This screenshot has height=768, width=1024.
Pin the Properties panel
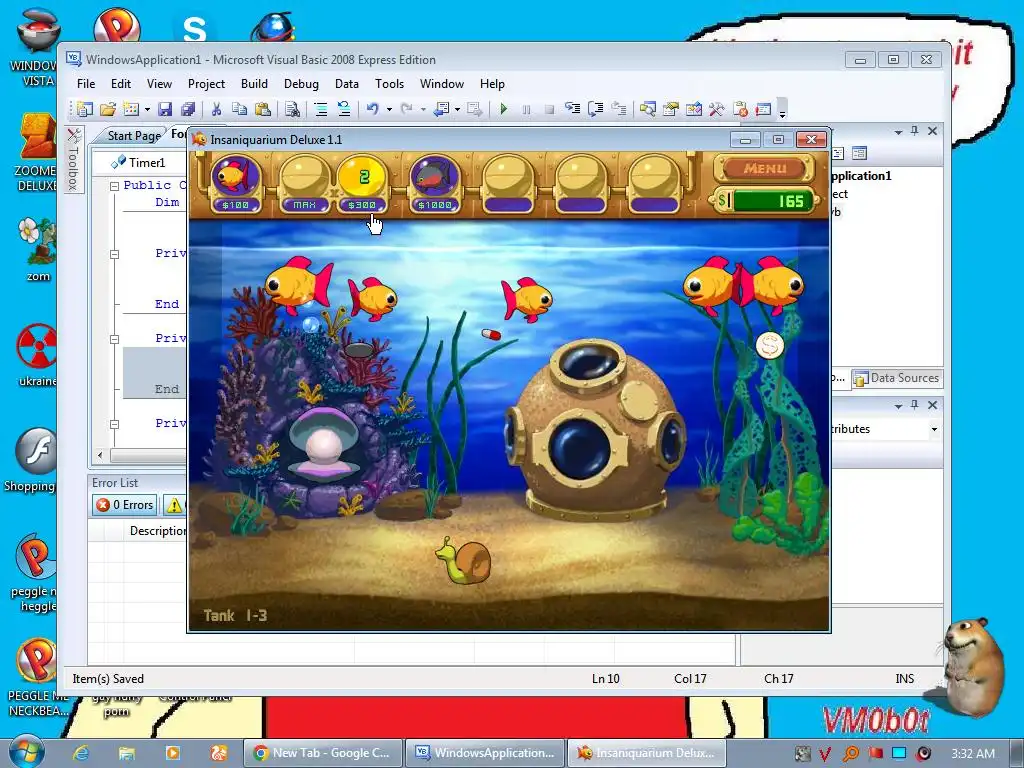point(914,405)
